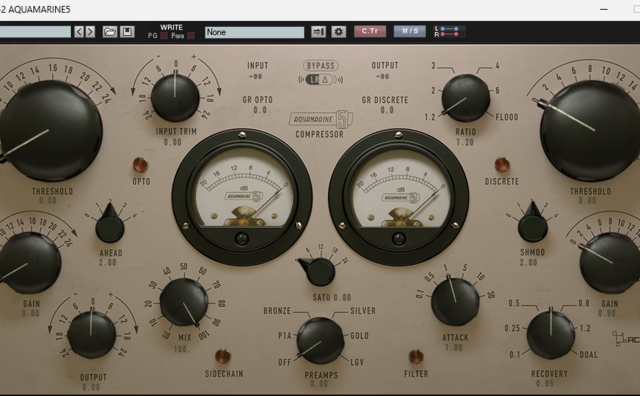Open the None preset dropdown field
This screenshot has width=640, height=396.
click(254, 32)
